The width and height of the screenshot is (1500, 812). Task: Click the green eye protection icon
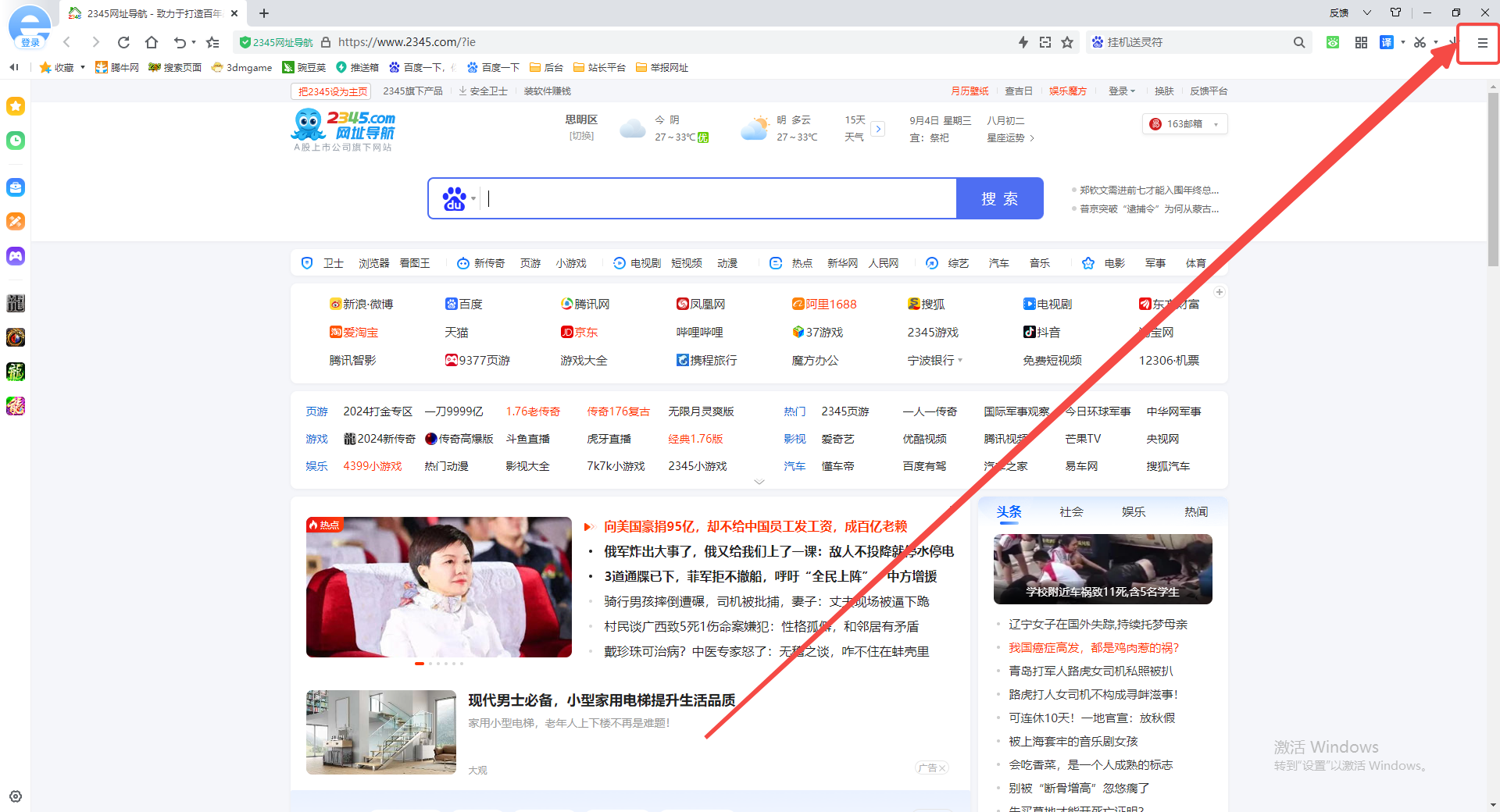click(1333, 42)
